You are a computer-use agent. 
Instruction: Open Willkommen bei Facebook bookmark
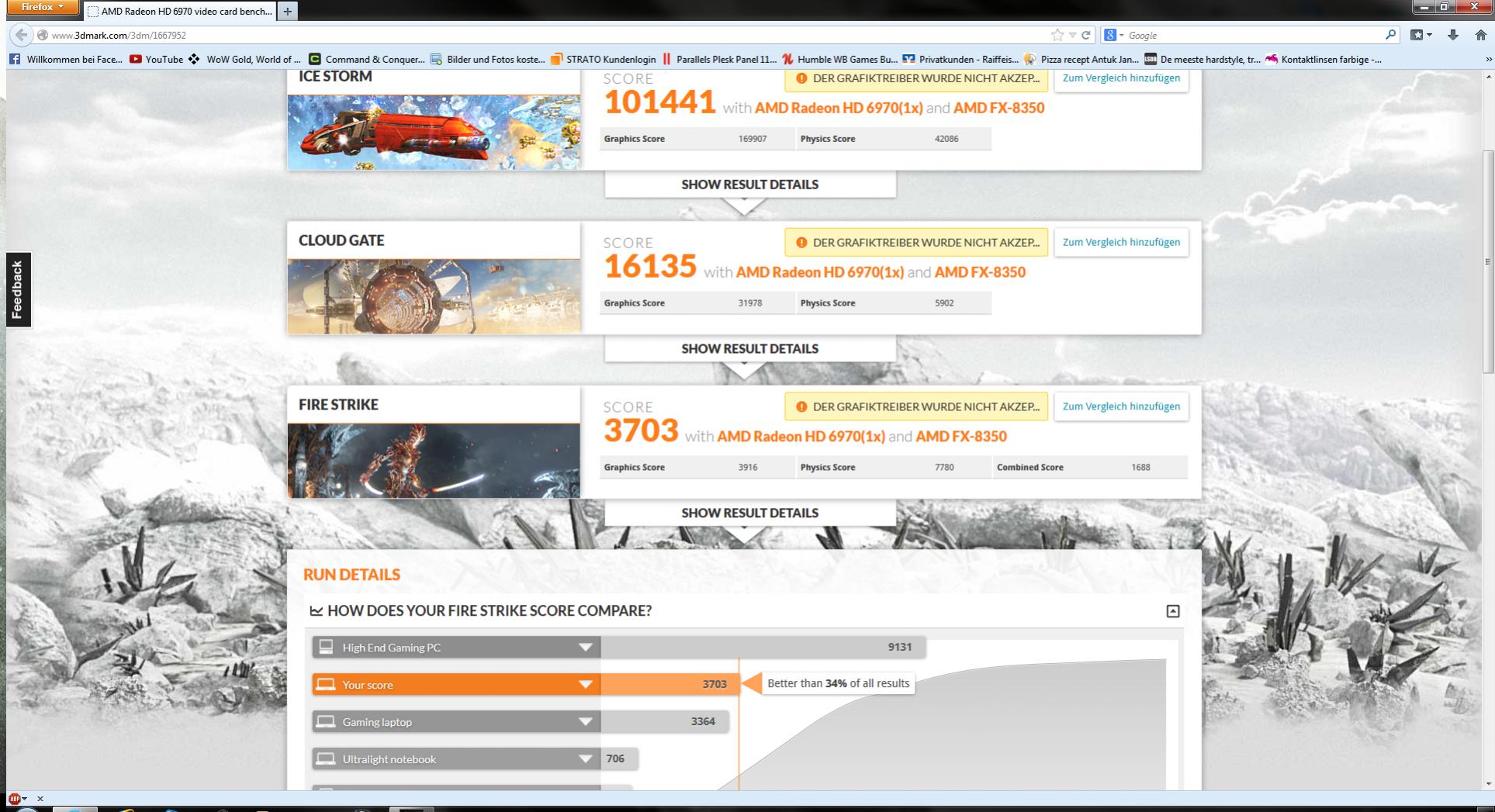pyautogui.click(x=66, y=59)
